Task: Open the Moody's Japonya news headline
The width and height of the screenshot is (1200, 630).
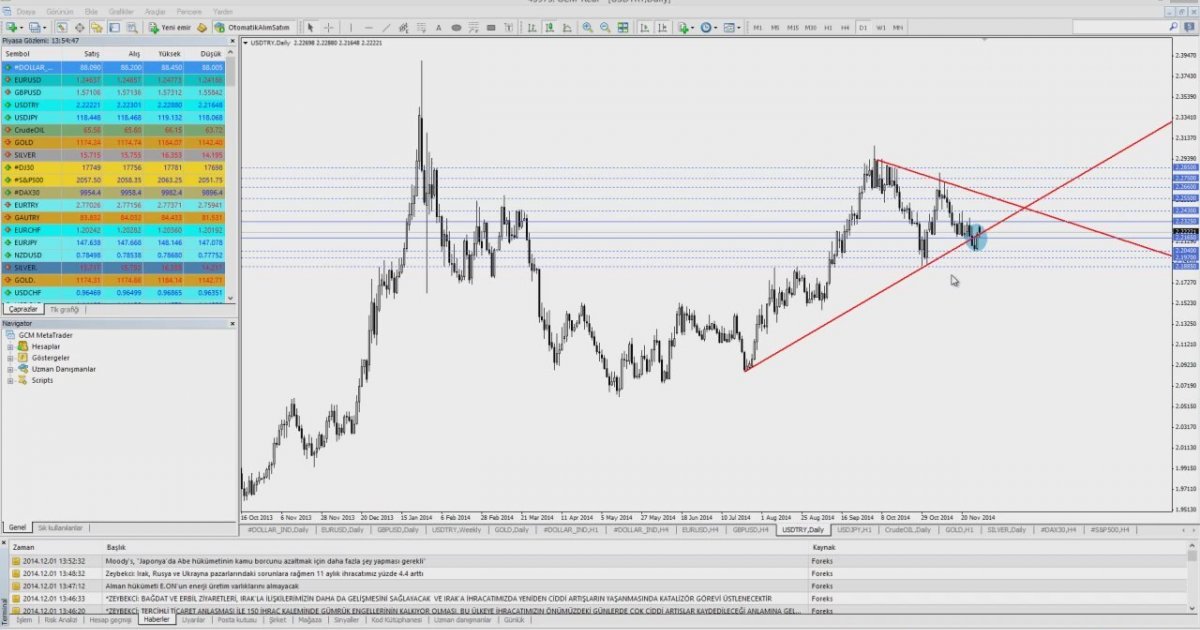Action: [267, 561]
